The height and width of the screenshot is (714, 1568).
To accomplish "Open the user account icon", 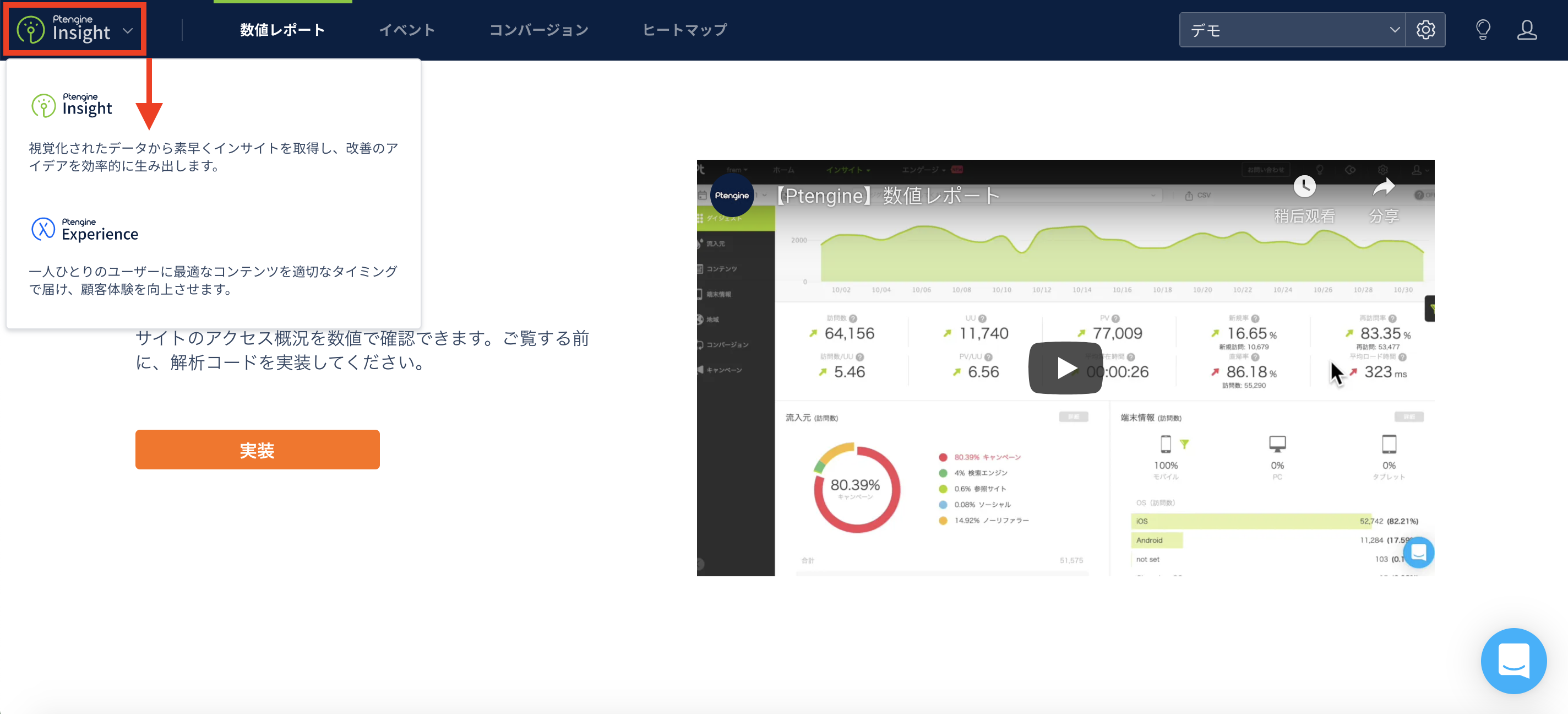I will 1527,30.
